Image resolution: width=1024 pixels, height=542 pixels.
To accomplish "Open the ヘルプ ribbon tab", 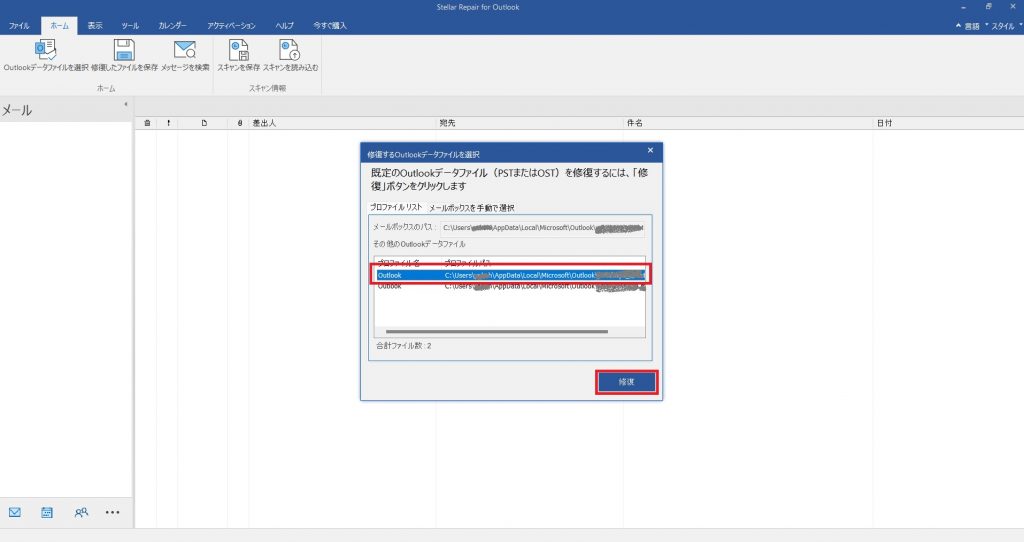I will pyautogui.click(x=284, y=25).
